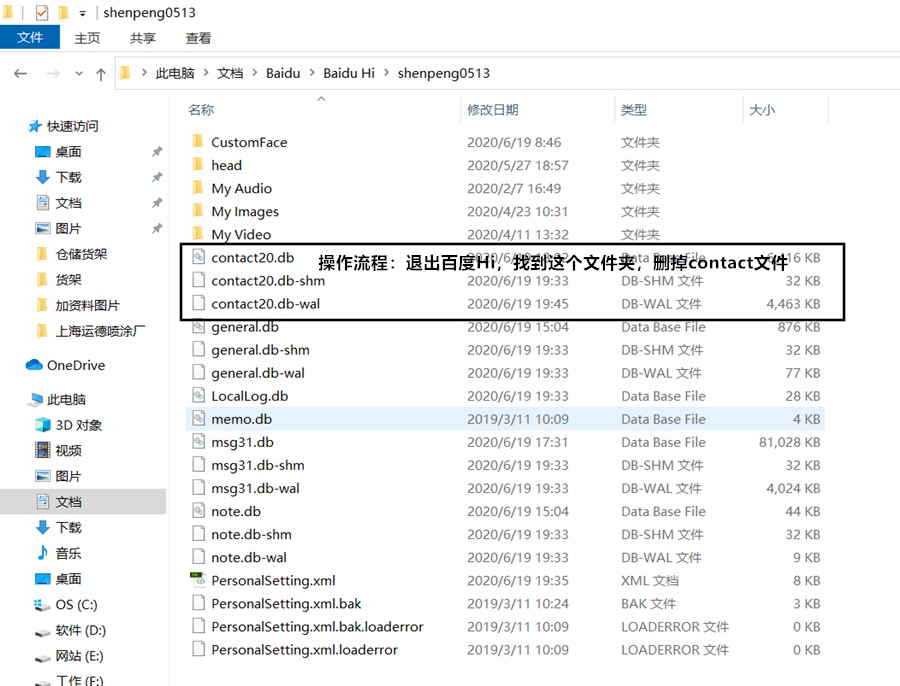Viewport: 900px width, 686px height.
Task: Click the contact20.db file icon
Action: click(x=198, y=257)
